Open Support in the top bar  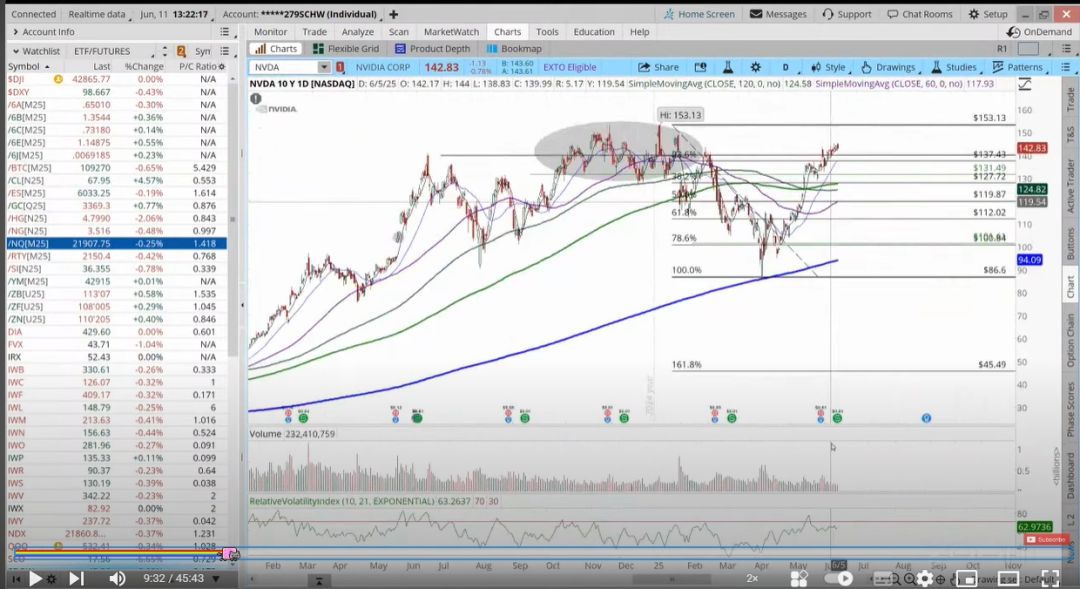click(847, 14)
